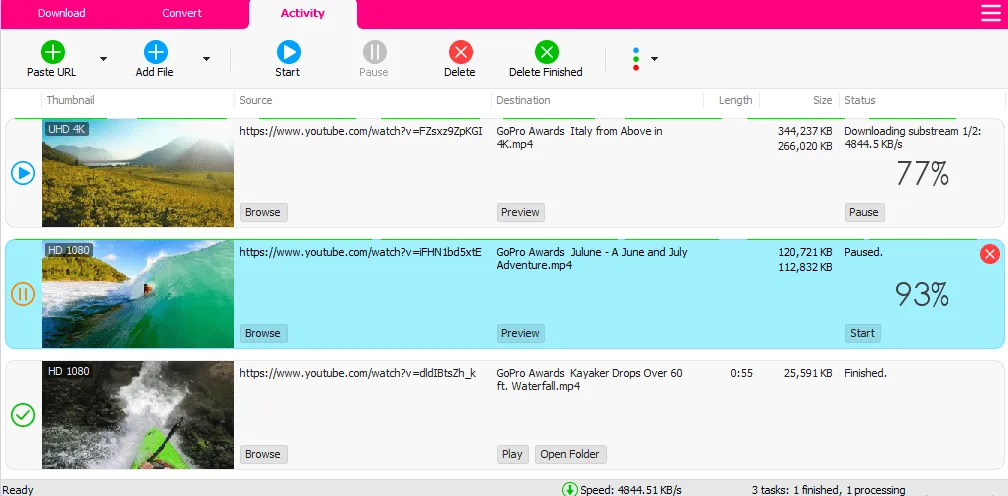Click the blue Add File plus icon
Image resolution: width=1008 pixels, height=496 pixels.
click(x=156, y=52)
